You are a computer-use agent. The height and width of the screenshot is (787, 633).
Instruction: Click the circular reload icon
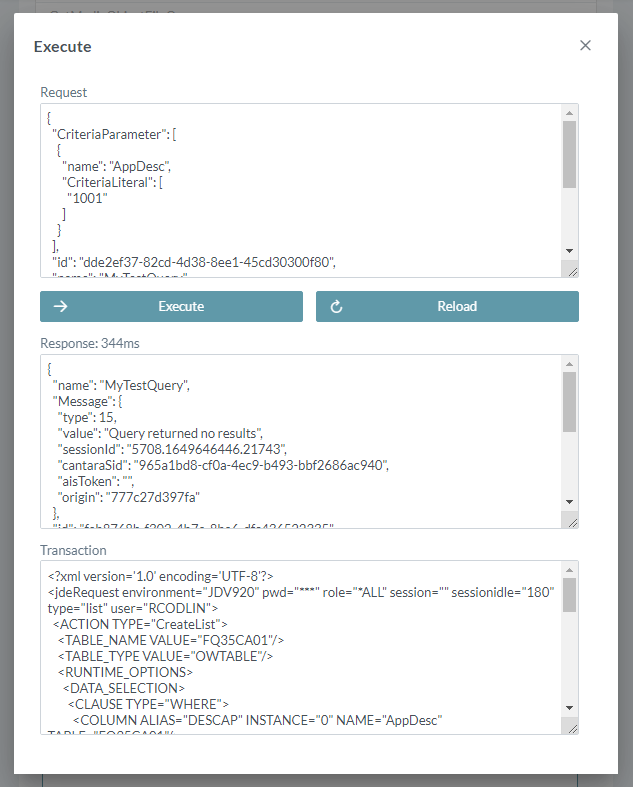[x=336, y=307]
